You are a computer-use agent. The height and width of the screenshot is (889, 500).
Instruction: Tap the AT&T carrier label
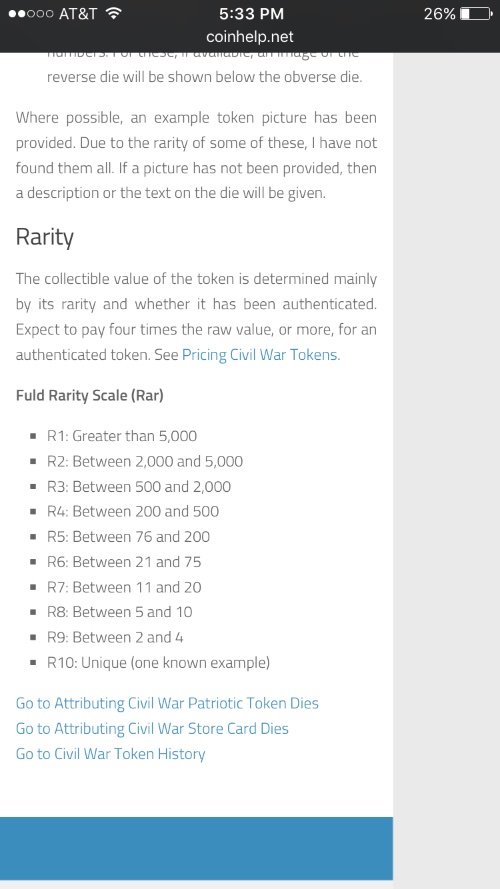click(x=78, y=14)
